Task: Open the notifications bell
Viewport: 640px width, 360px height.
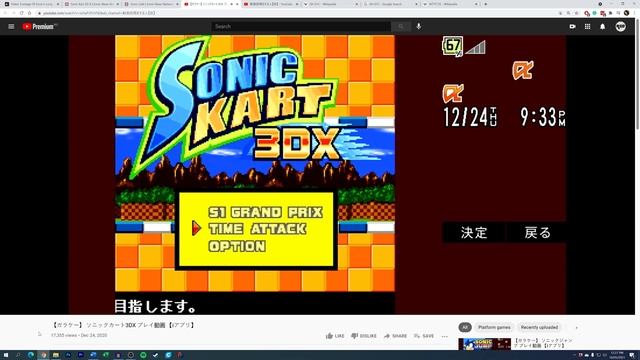Action: coord(602,27)
